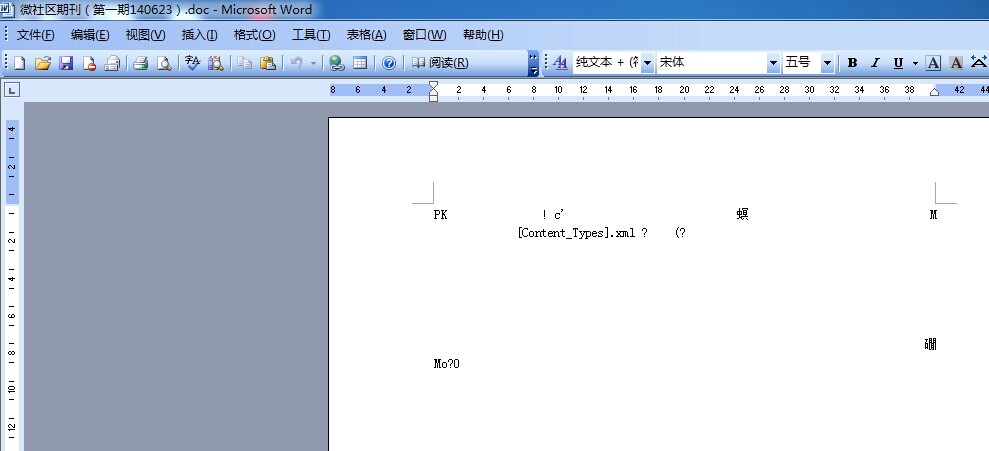Click the Open folder icon

tap(43, 63)
